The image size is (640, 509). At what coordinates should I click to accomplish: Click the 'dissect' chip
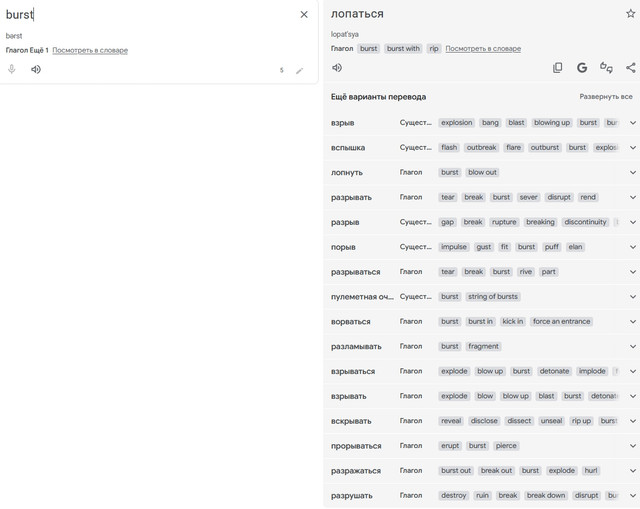[x=519, y=421]
